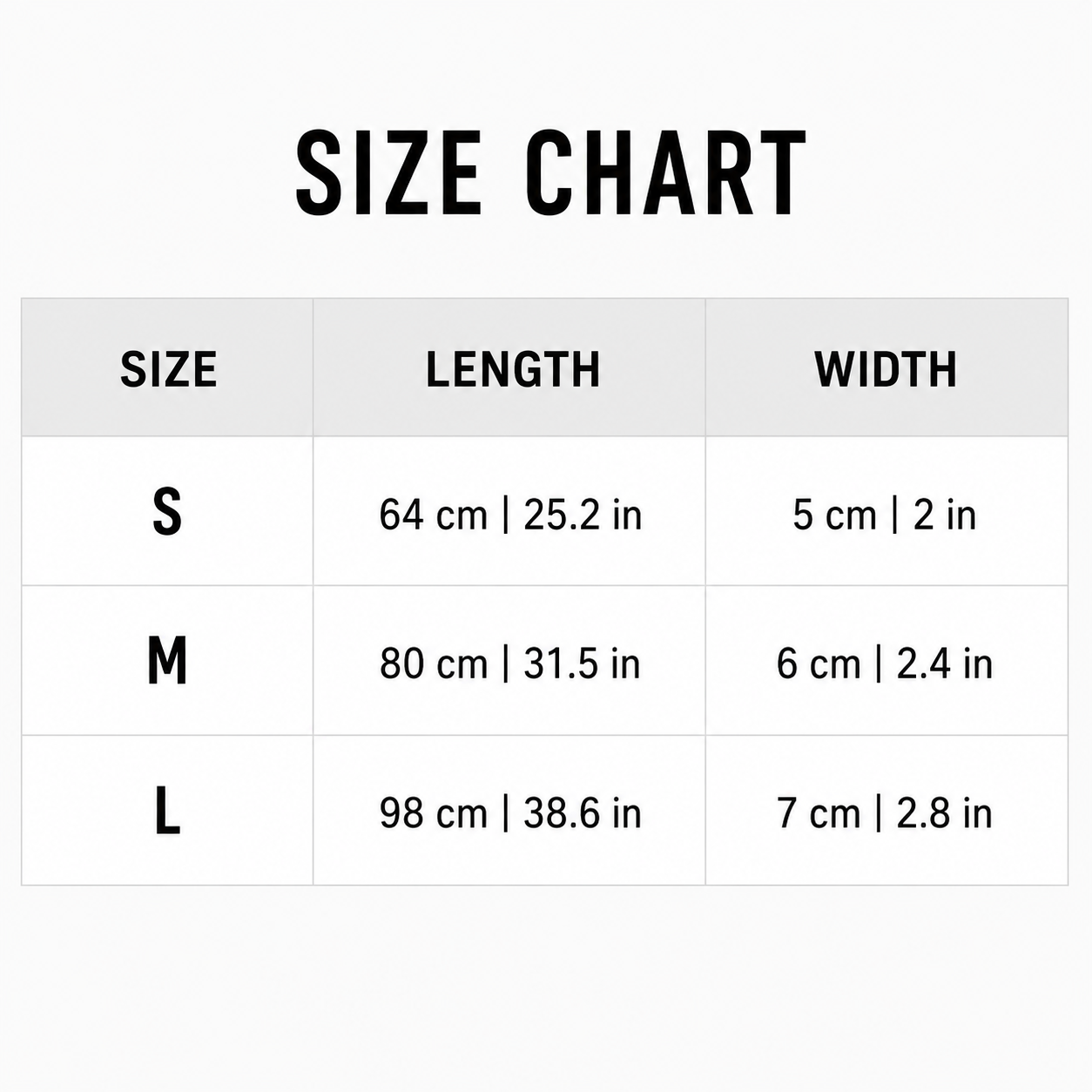Select the 80 cm length value
The height and width of the screenshot is (1092, 1092).
tap(433, 664)
